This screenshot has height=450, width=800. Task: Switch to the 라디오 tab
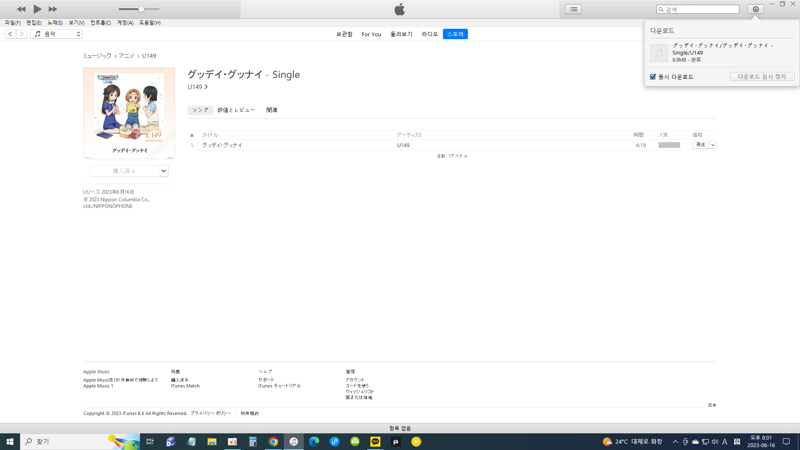[x=430, y=34]
